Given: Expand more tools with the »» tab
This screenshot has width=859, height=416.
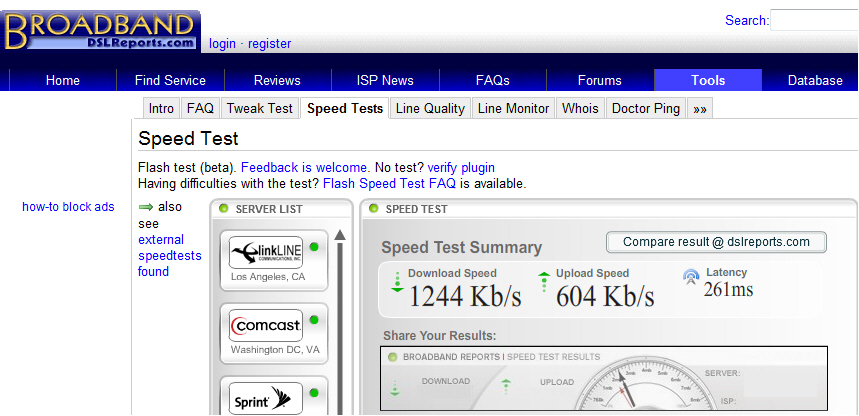Looking at the screenshot, I should [x=700, y=109].
